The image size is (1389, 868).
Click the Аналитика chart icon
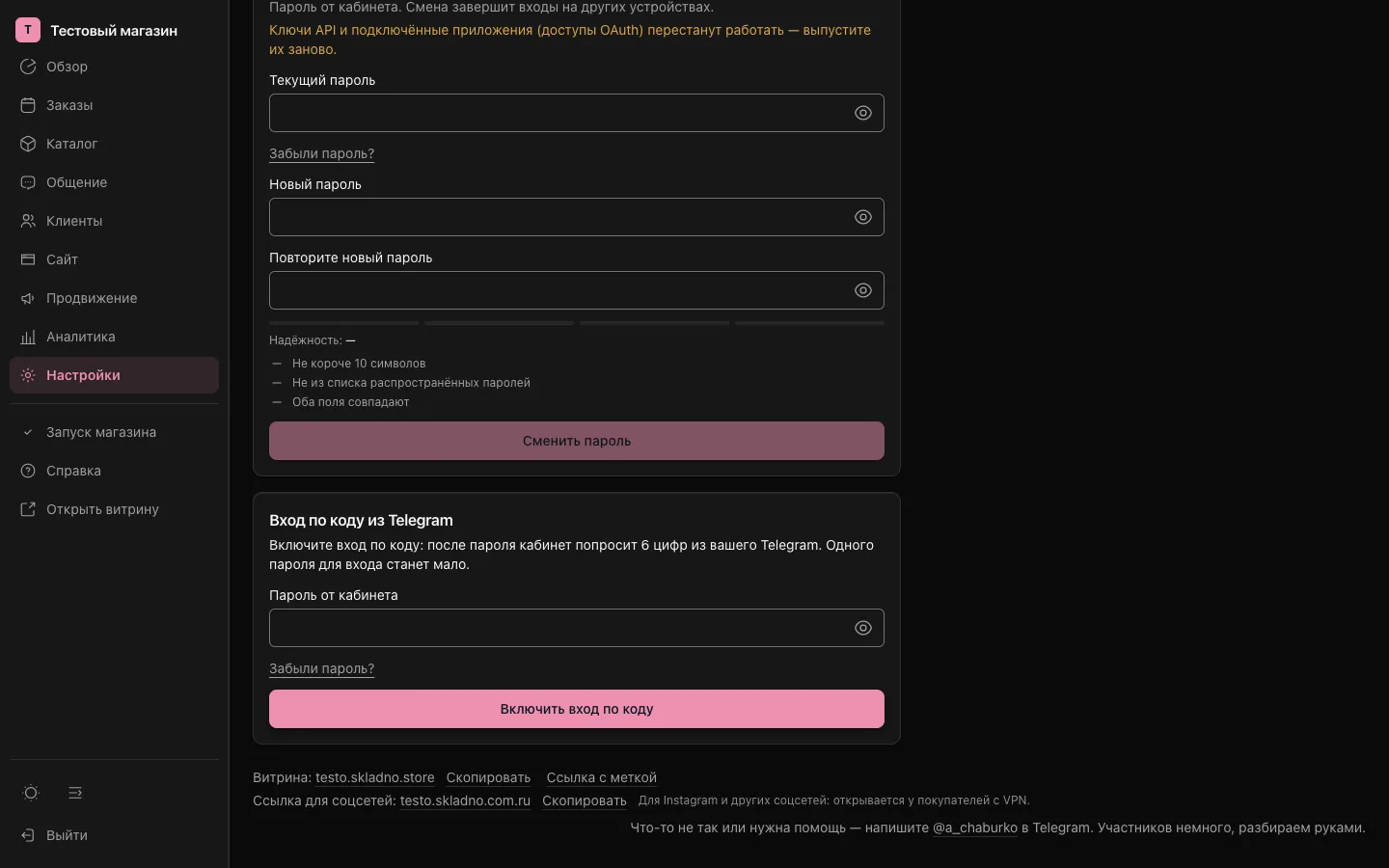tap(28, 337)
